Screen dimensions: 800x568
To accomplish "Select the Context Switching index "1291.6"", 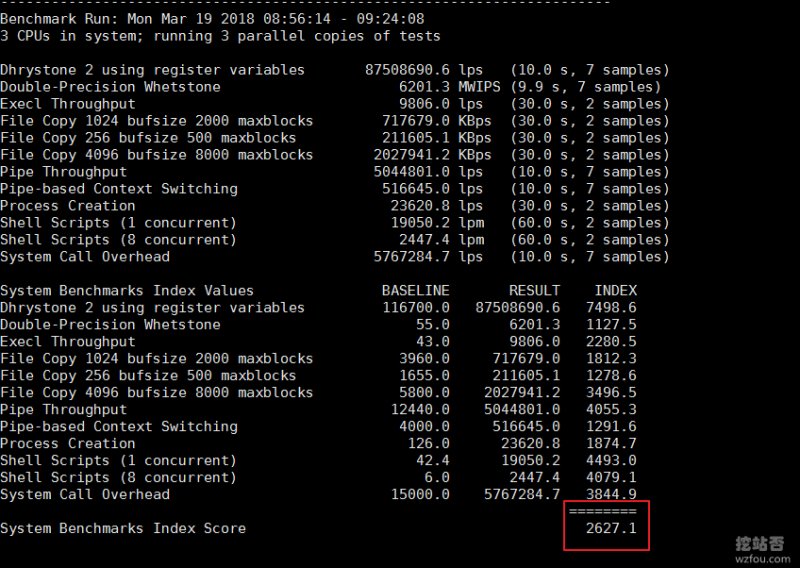I will click(611, 427).
